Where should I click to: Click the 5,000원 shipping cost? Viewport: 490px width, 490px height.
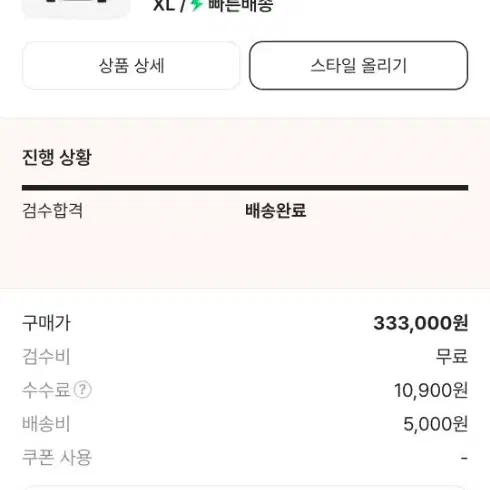click(x=436, y=424)
